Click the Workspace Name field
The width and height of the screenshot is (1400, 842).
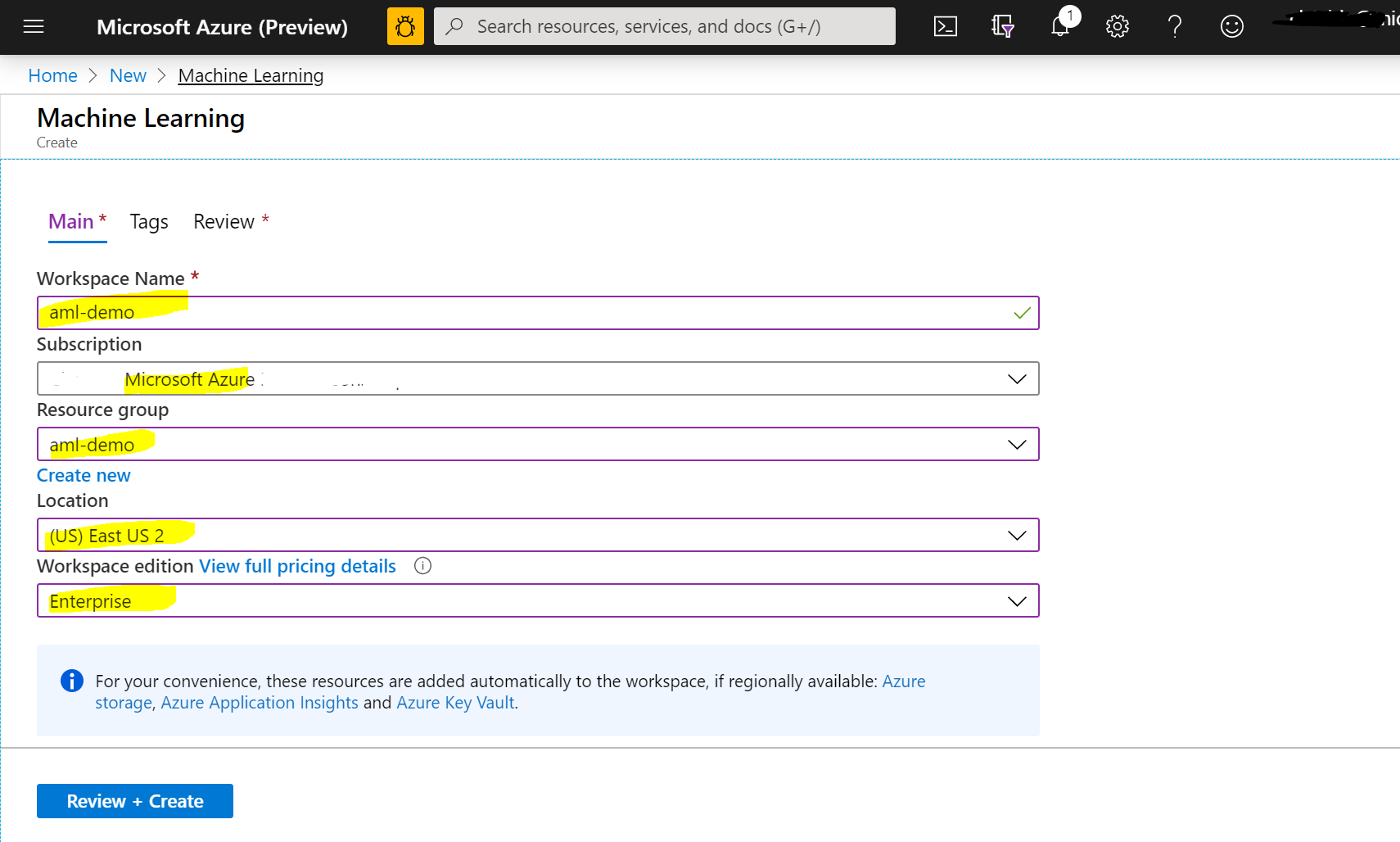click(538, 313)
